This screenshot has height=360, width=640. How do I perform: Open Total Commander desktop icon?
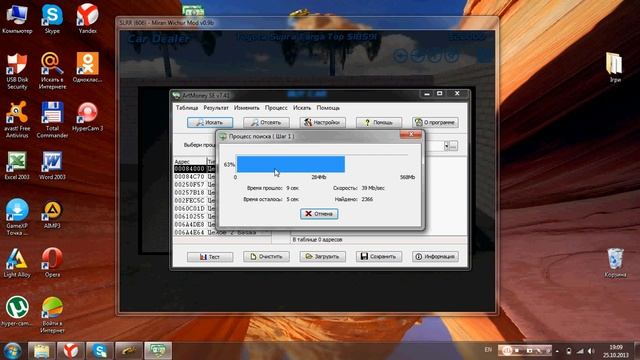pyautogui.click(x=52, y=120)
